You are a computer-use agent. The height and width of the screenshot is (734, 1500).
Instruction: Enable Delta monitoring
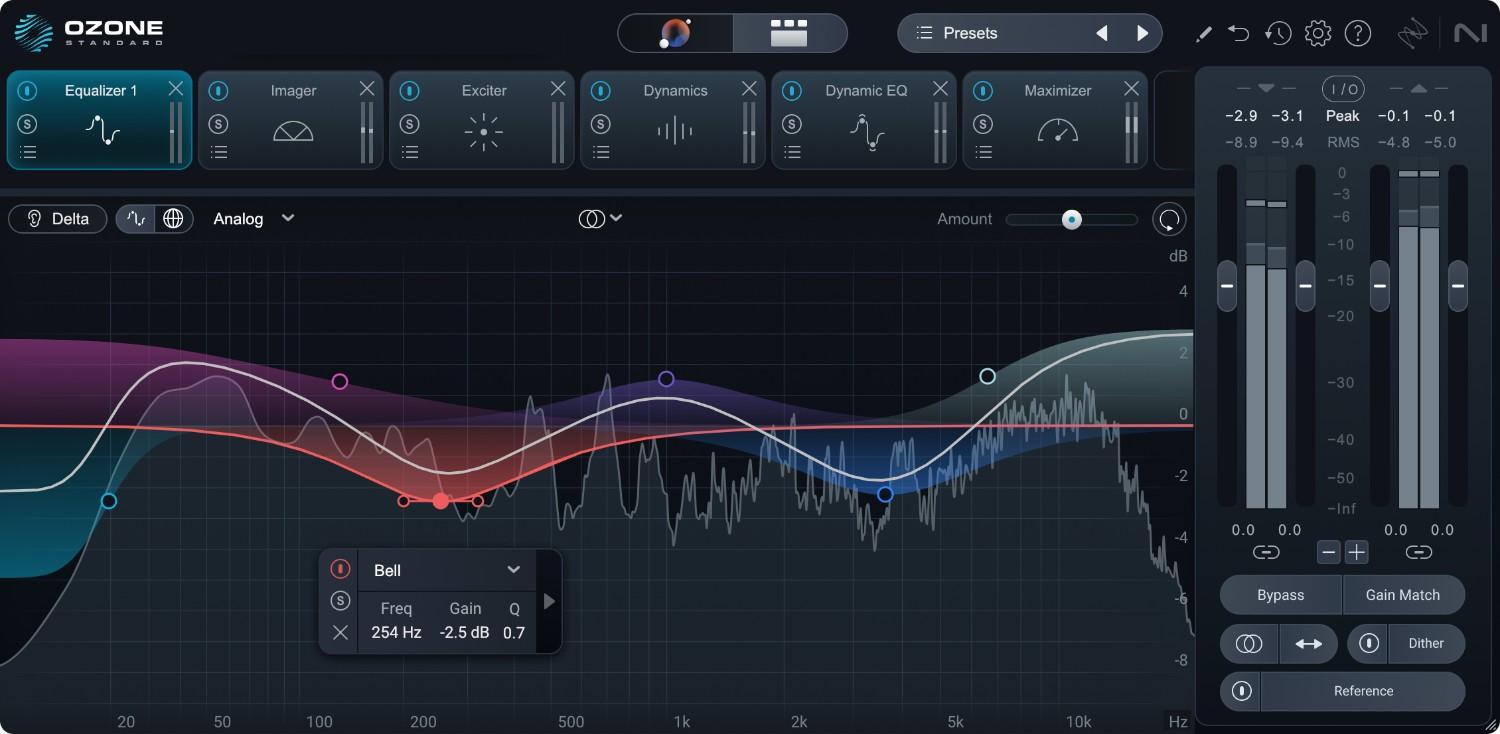(x=57, y=218)
